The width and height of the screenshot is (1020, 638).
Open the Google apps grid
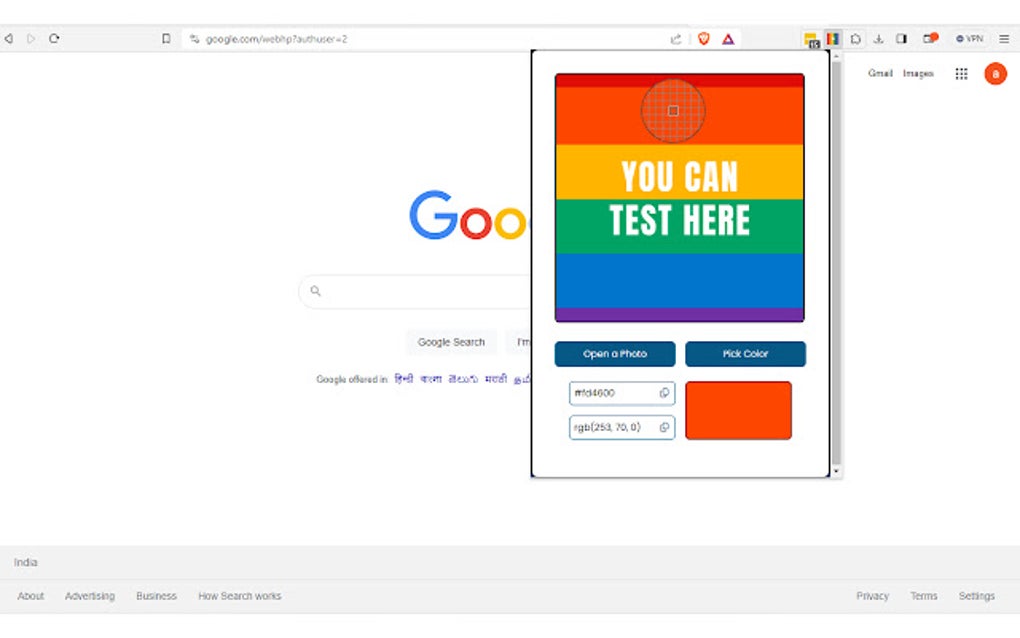(961, 73)
